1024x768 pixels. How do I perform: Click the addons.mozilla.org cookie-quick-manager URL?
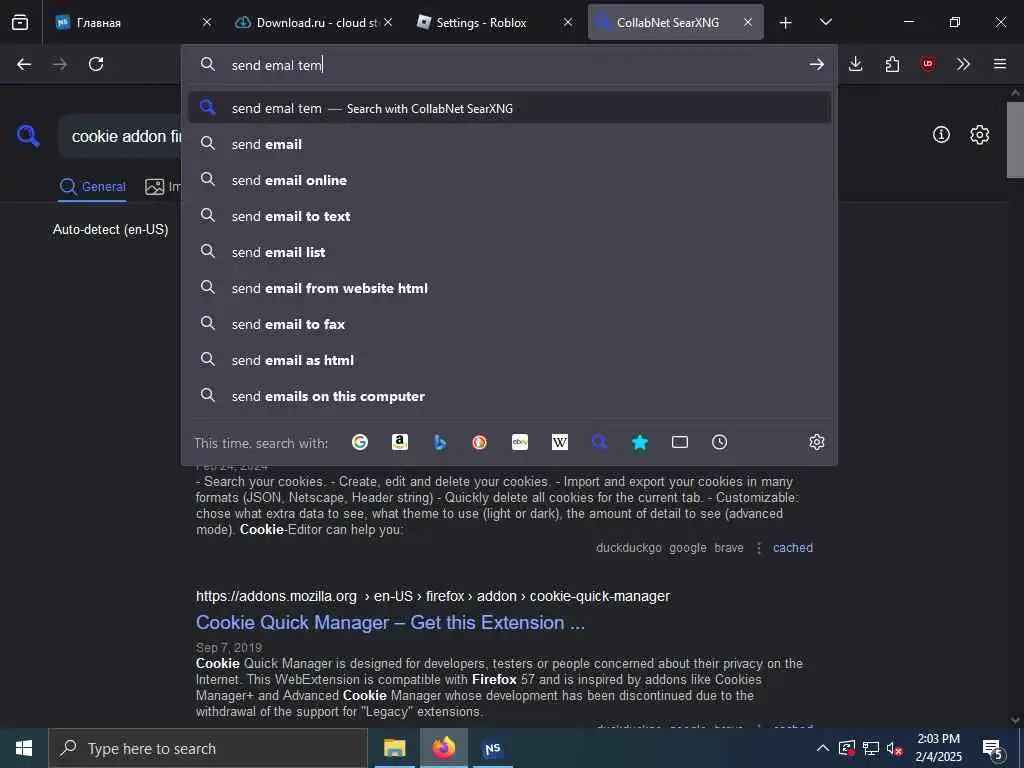(432, 596)
